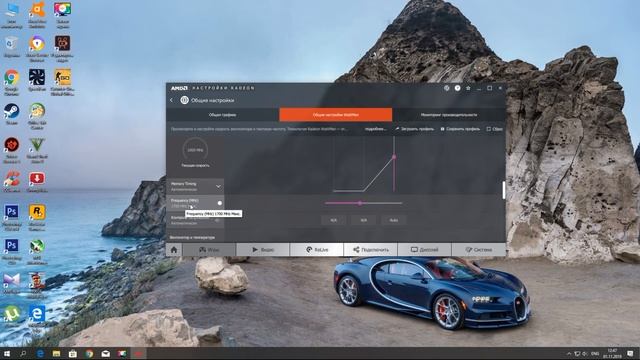Open File Explorer in taskbar
Screen dimensions: 640x360
[x=56, y=353]
